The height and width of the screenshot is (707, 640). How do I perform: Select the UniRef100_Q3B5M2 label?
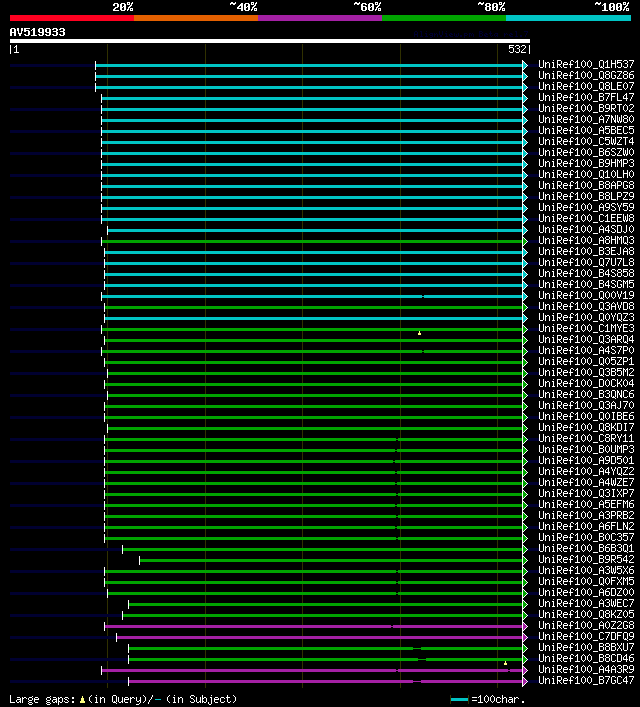pyautogui.click(x=586, y=372)
